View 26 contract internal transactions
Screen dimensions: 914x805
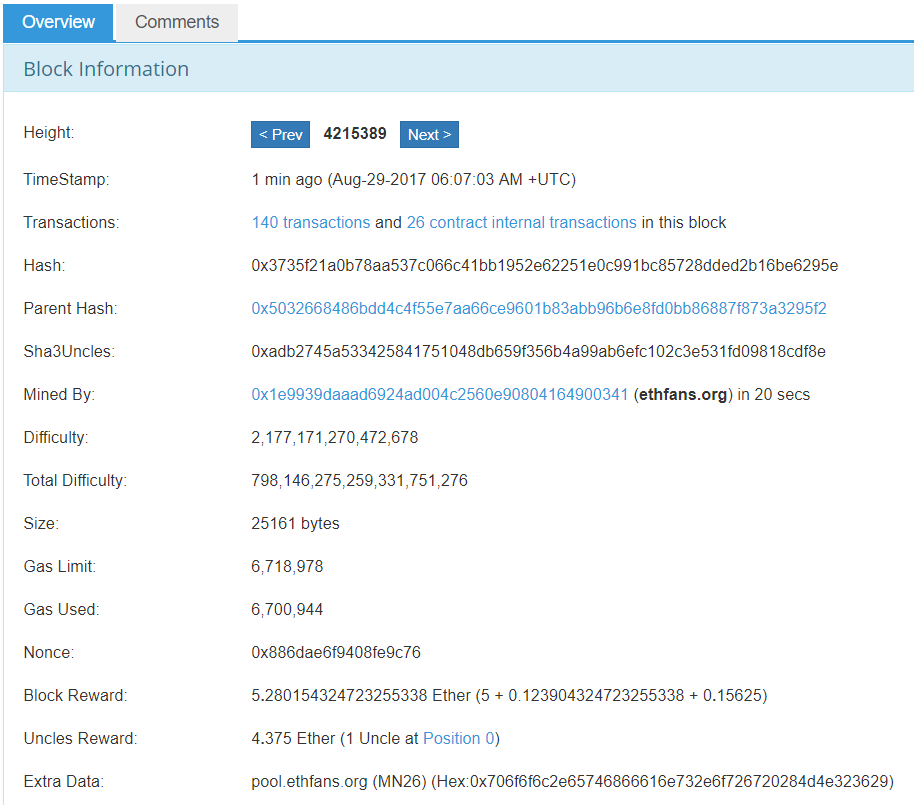521,223
